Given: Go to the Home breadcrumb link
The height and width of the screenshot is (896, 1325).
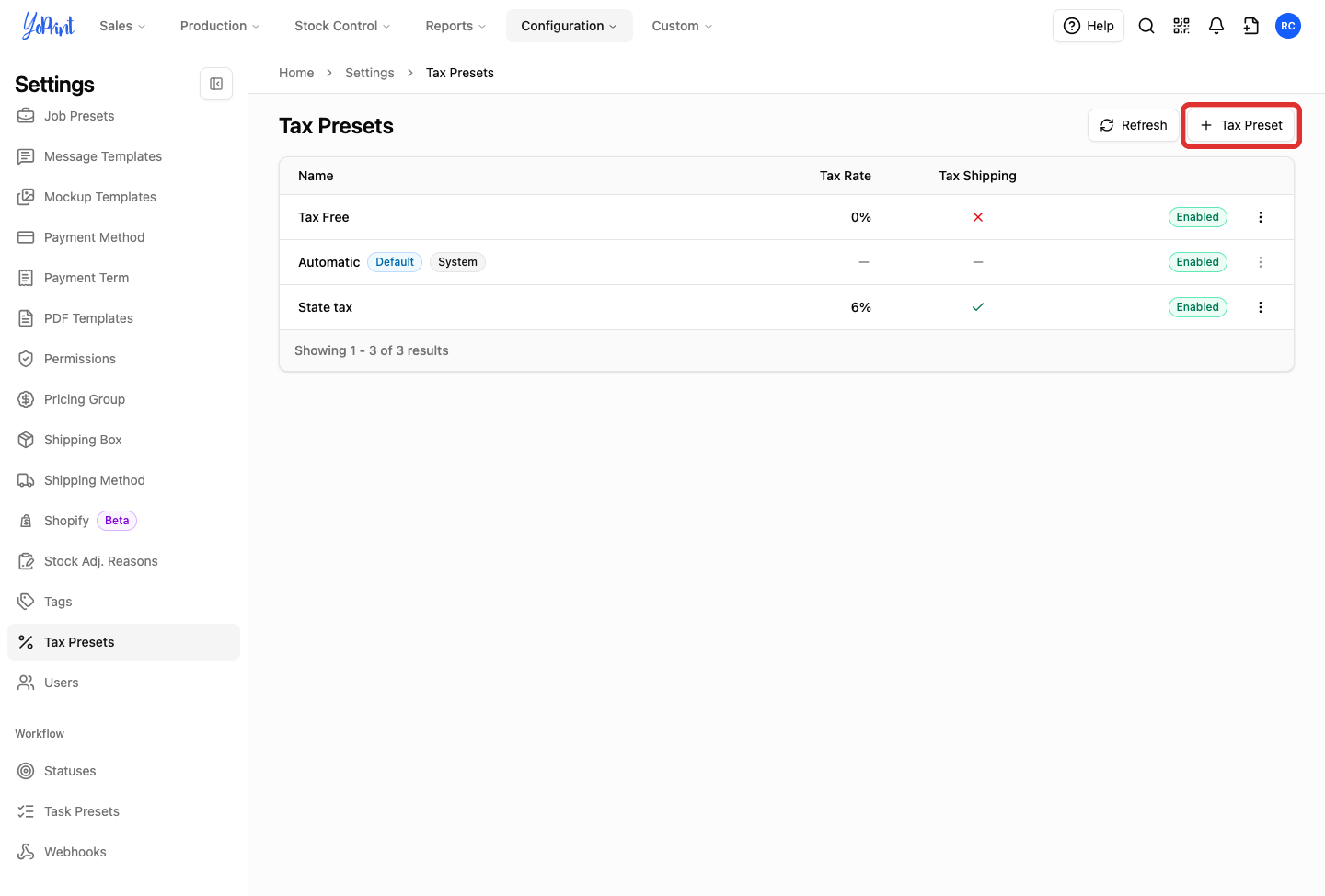Looking at the screenshot, I should point(296,73).
